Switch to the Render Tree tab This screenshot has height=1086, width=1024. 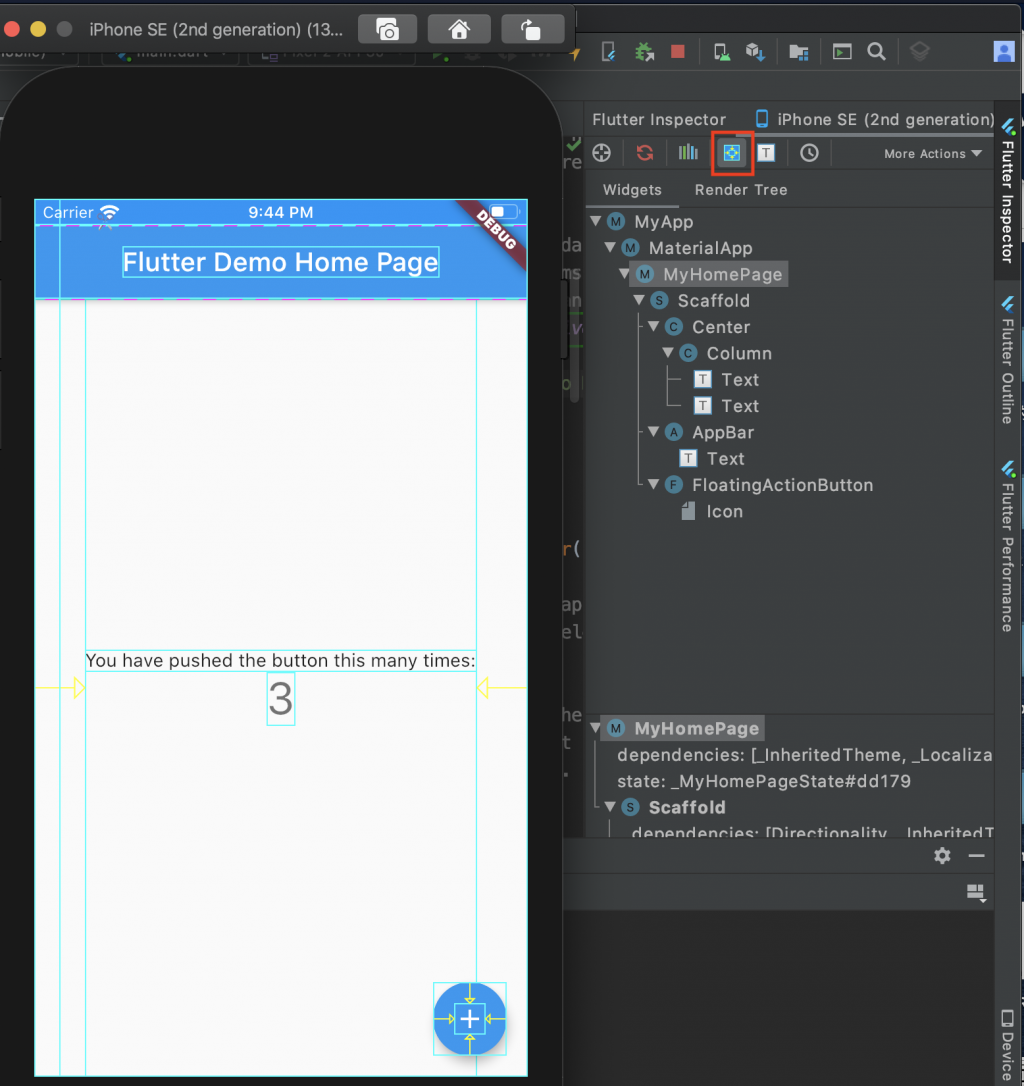click(x=741, y=190)
